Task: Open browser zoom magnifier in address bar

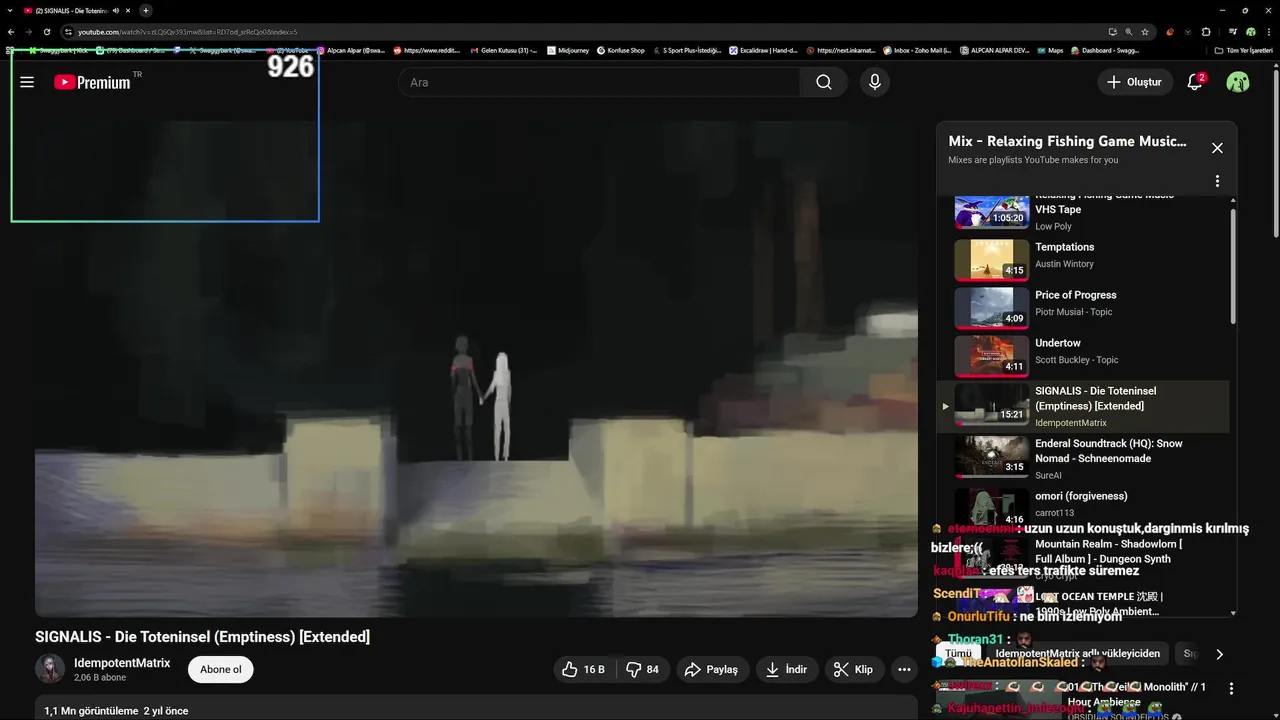Action: [x=1129, y=32]
